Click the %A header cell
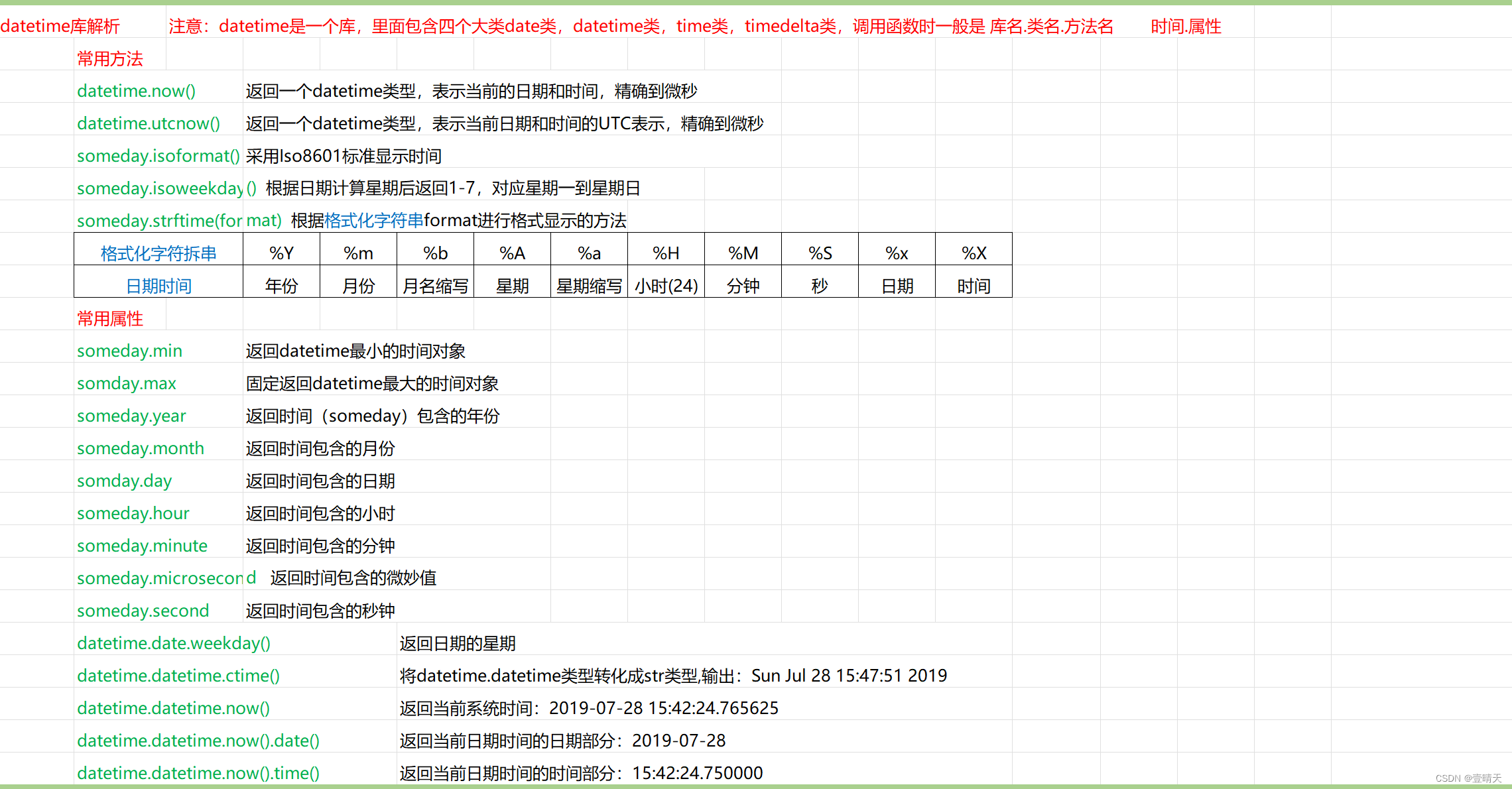 click(512, 253)
